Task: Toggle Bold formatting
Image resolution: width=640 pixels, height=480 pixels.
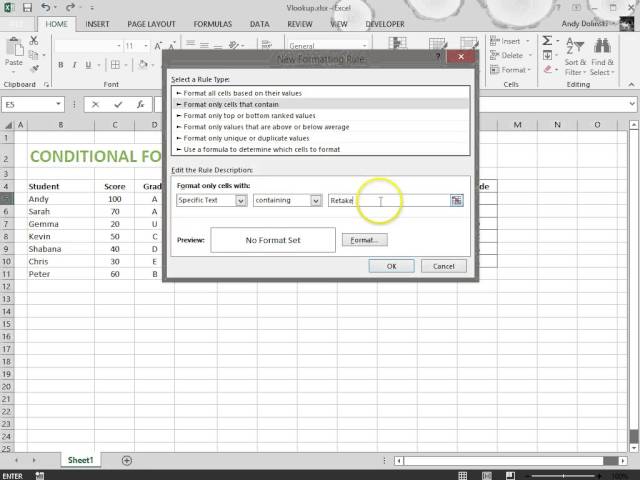Action: pos(60,64)
